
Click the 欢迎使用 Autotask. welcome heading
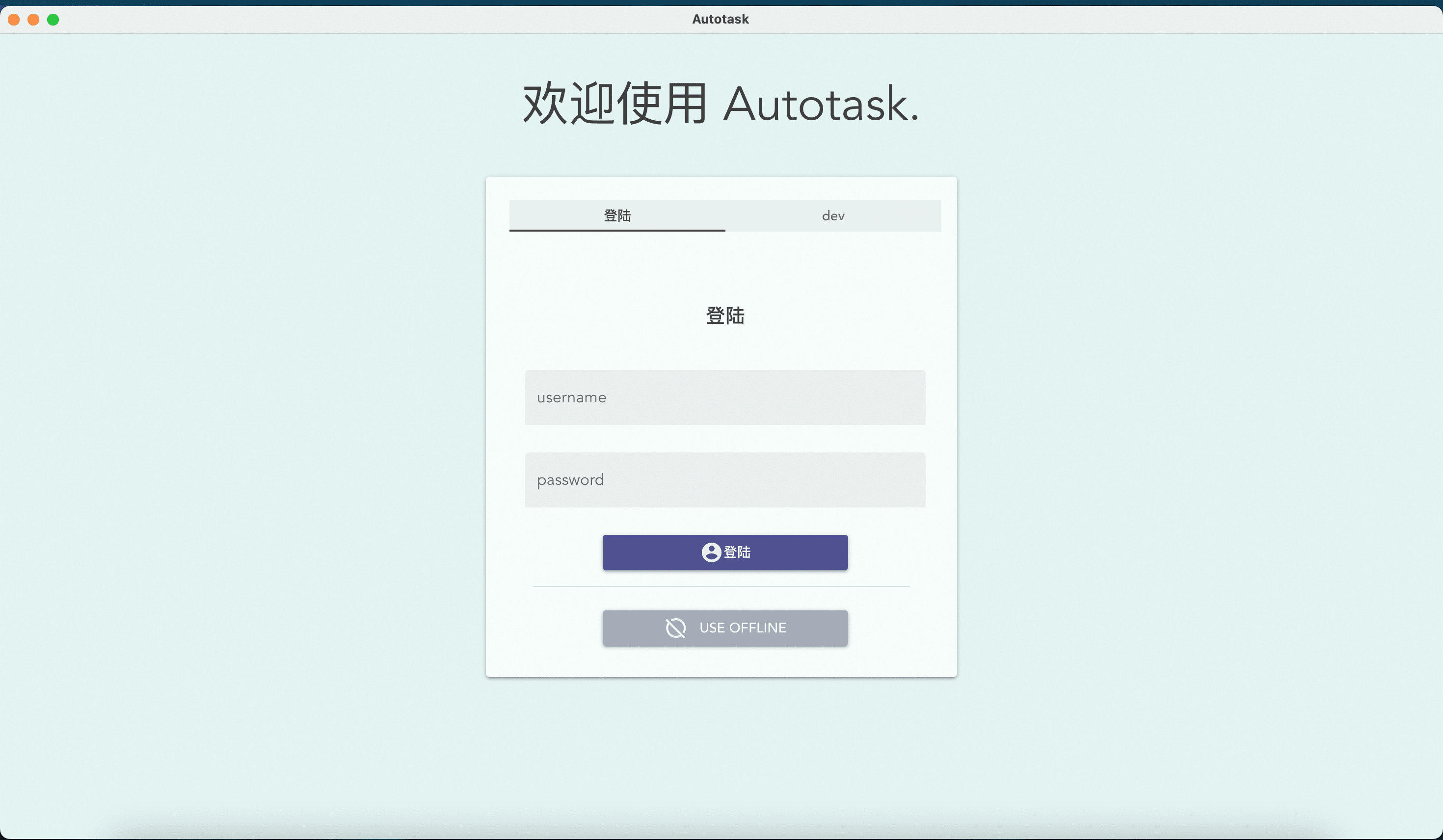(x=721, y=104)
